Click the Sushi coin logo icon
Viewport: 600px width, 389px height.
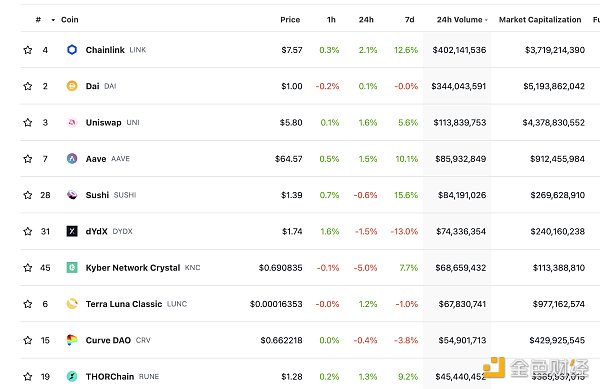coord(72,195)
